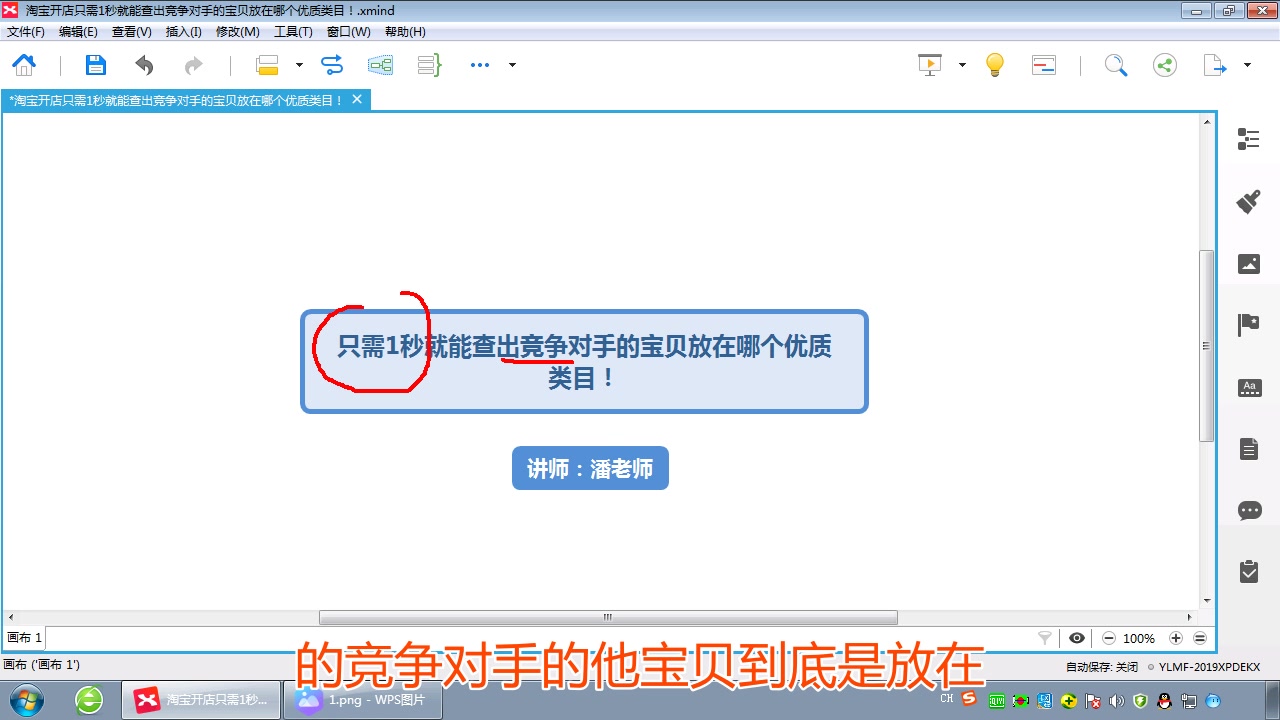Click the horizontal scrollbar thumb
This screenshot has height=720, width=1280.
point(608,618)
